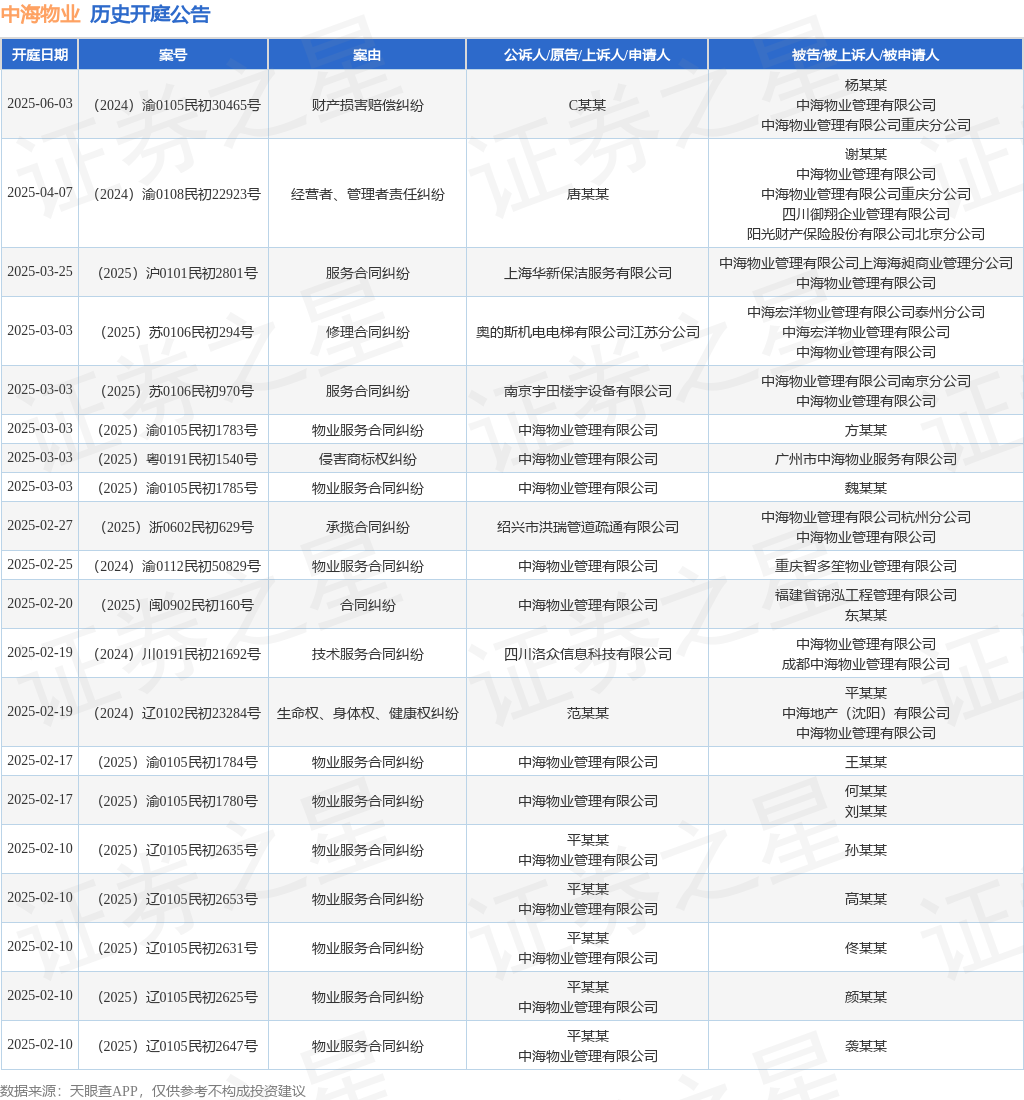Select case number (2024) 渝0105民初30465号

(x=177, y=105)
